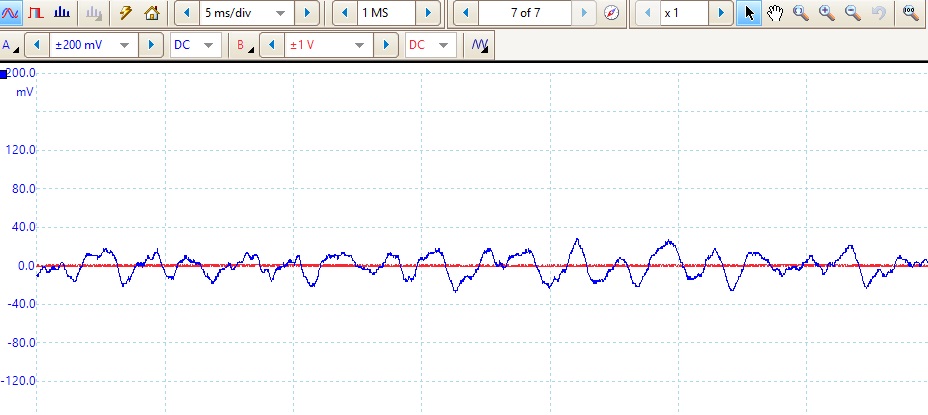
Task: Select the hand pan tool
Action: point(775,12)
